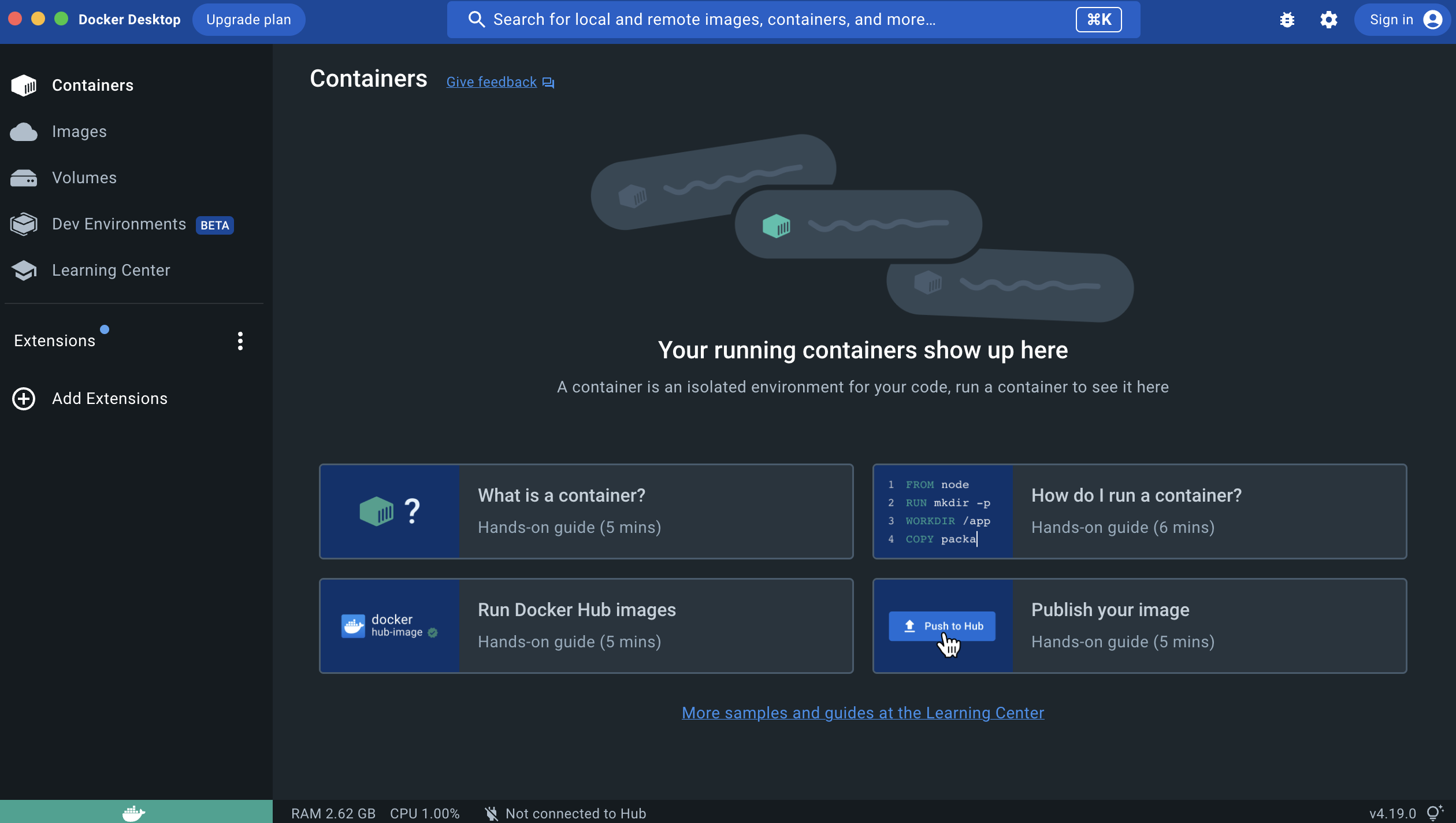
Task: Click the Volumes drive icon
Action: point(24,178)
